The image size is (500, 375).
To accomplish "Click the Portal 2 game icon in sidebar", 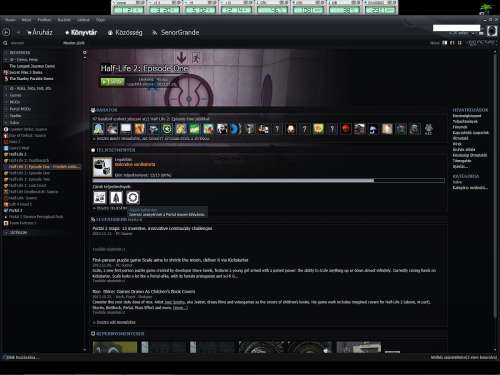I will coord(6,210).
